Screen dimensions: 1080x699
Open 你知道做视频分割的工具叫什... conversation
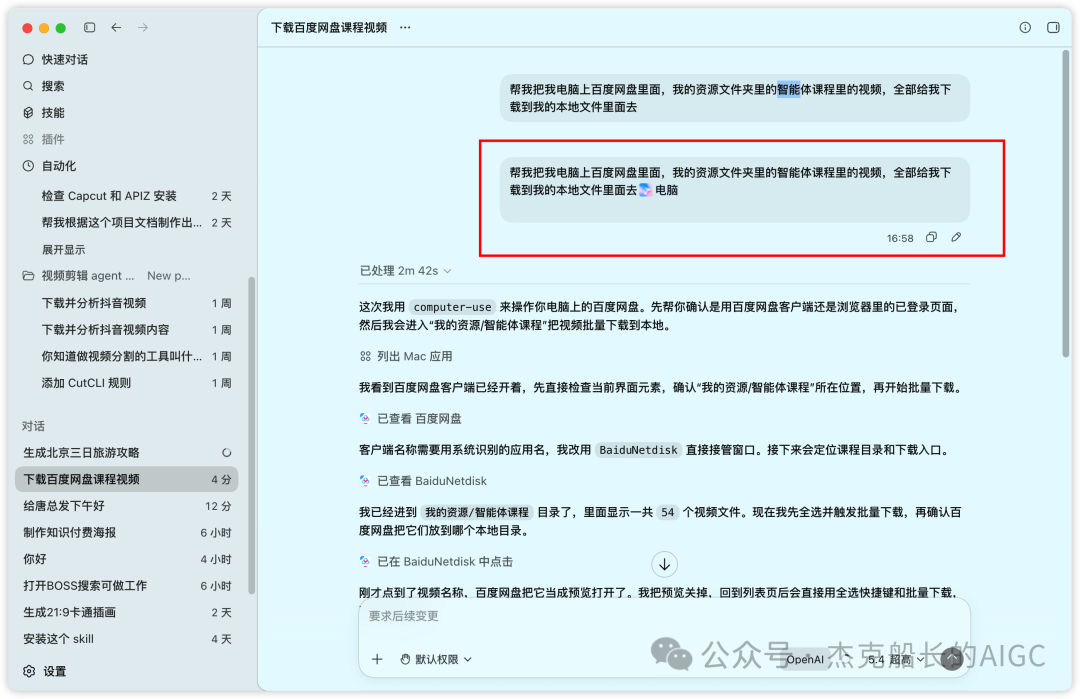point(127,357)
